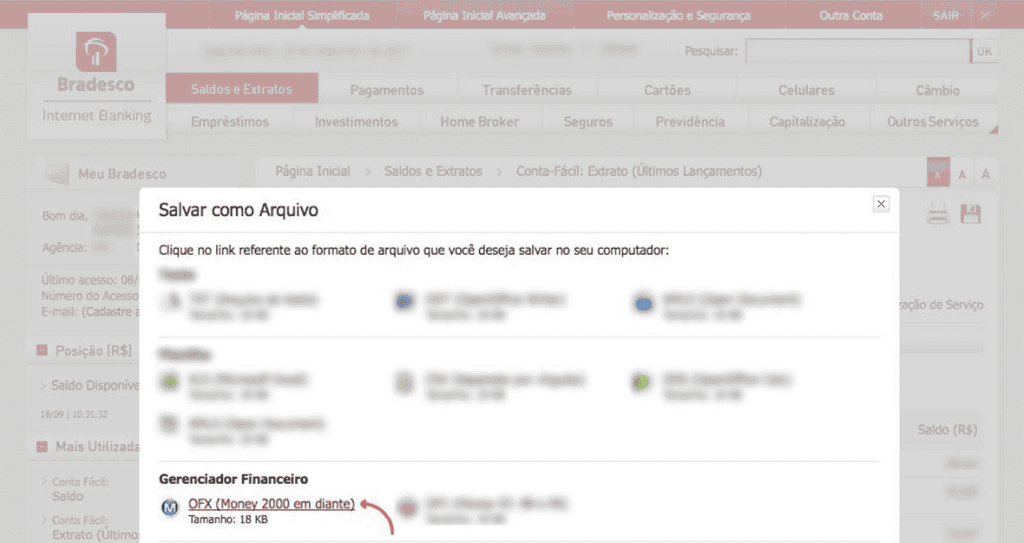The width and height of the screenshot is (1024, 543).
Task: Open the Previdência menu
Action: click(x=690, y=122)
